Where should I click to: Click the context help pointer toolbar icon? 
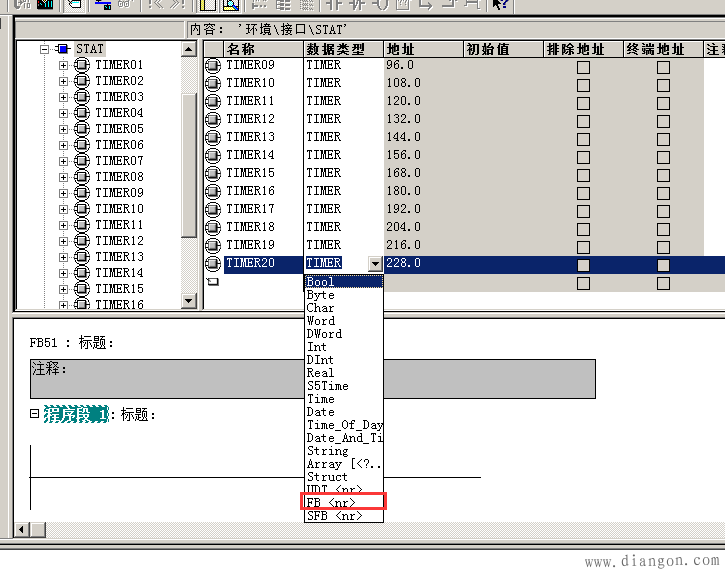[500, 5]
